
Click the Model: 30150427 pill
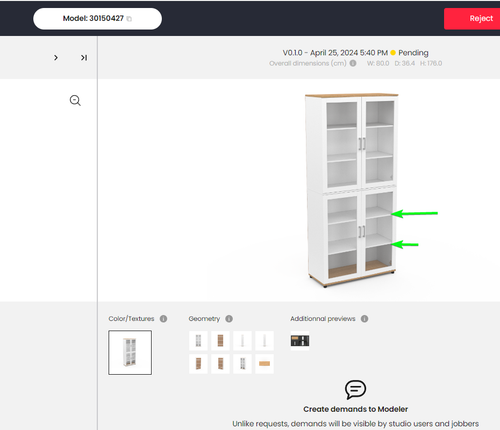pos(97,19)
